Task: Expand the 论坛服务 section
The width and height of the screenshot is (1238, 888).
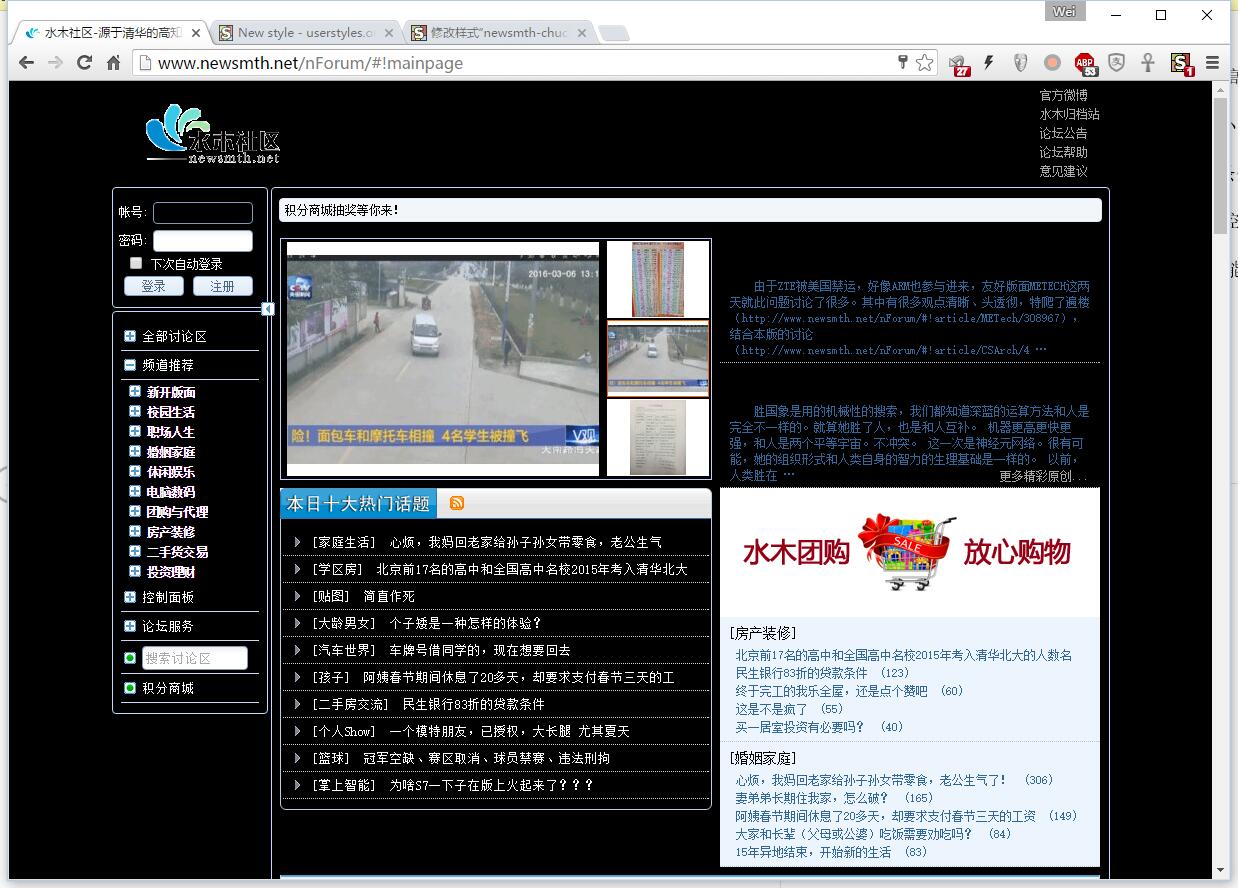Action: 130,626
